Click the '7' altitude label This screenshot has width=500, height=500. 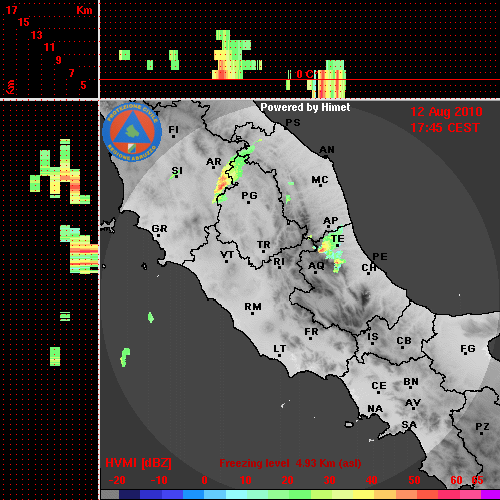71,73
